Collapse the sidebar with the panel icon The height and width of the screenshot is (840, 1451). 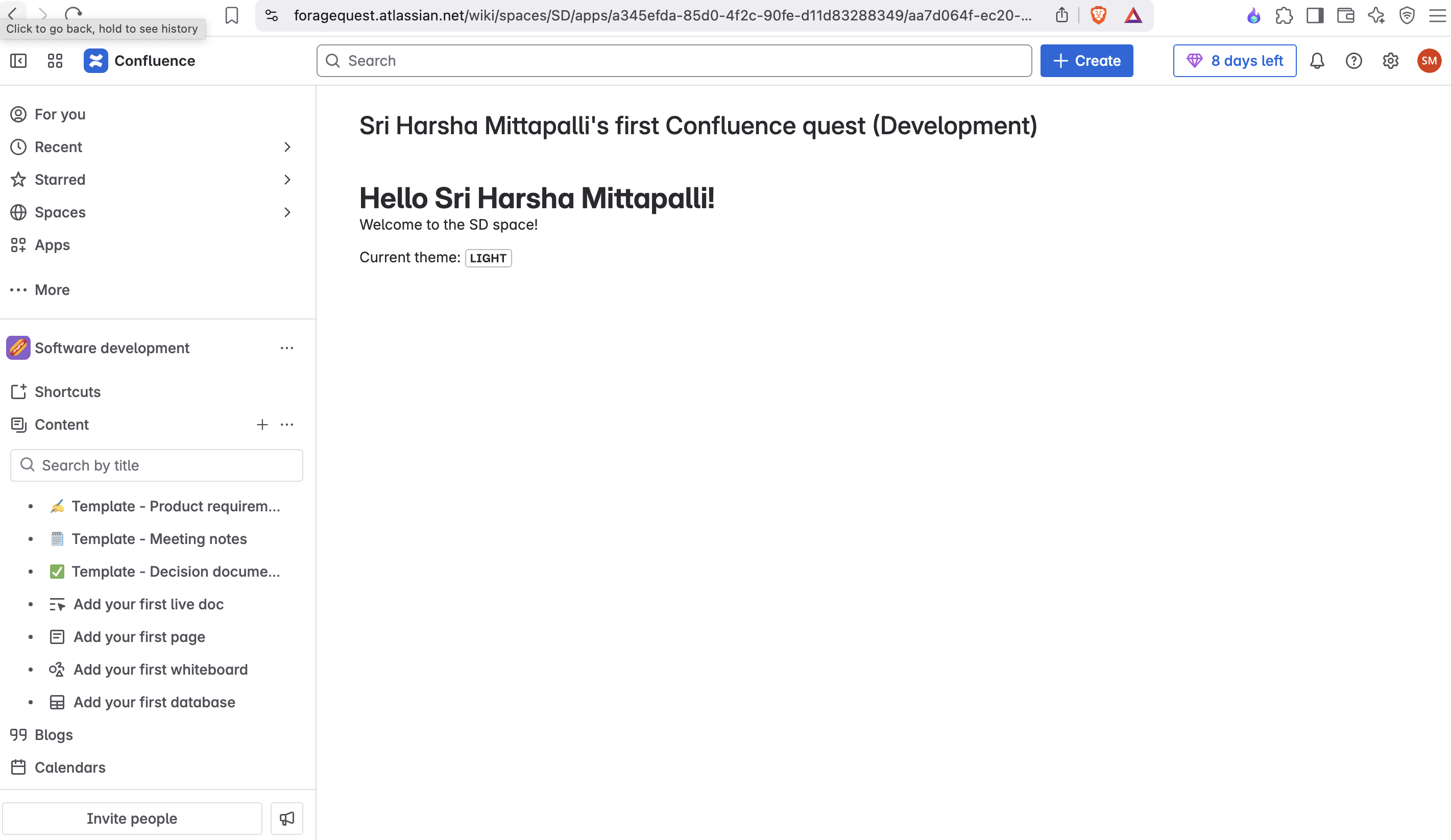tap(18, 61)
